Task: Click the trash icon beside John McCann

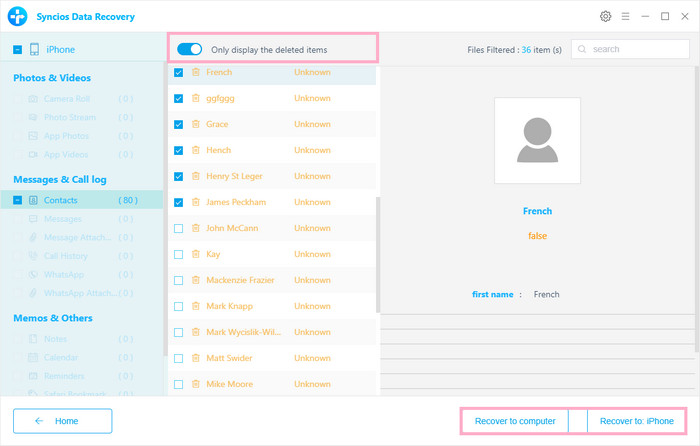Action: 196,228
